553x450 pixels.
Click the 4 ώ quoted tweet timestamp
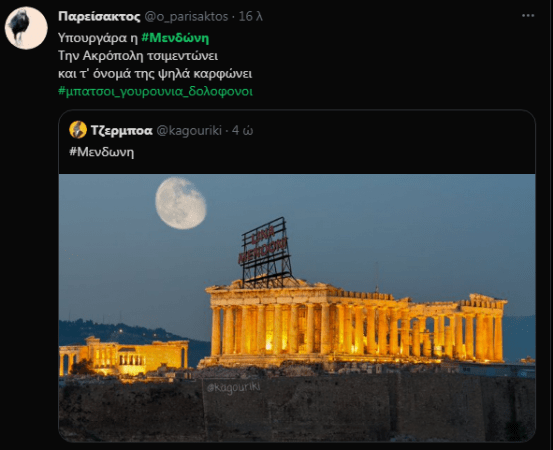[242, 130]
